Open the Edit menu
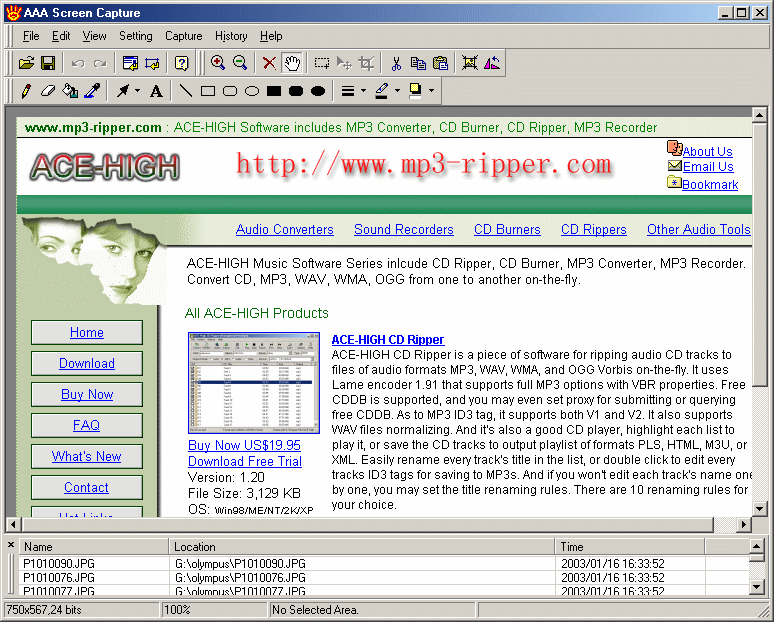The height and width of the screenshot is (622, 774). 61,36
